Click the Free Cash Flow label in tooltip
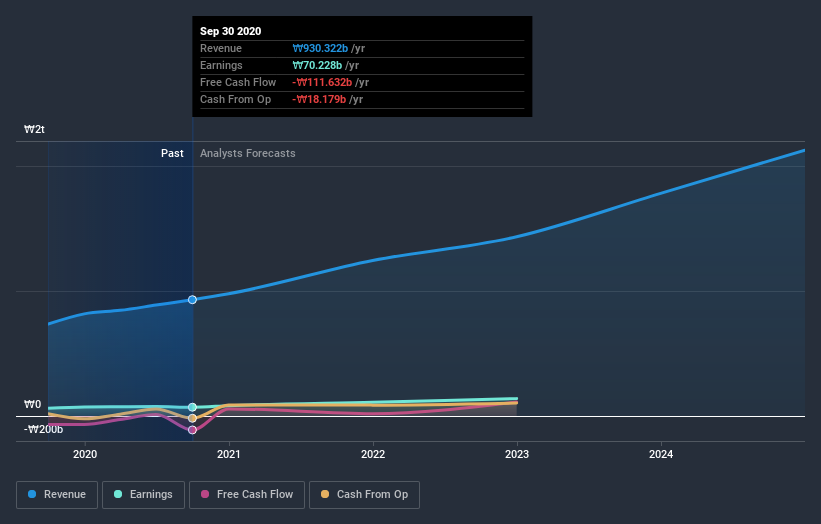 pos(238,82)
